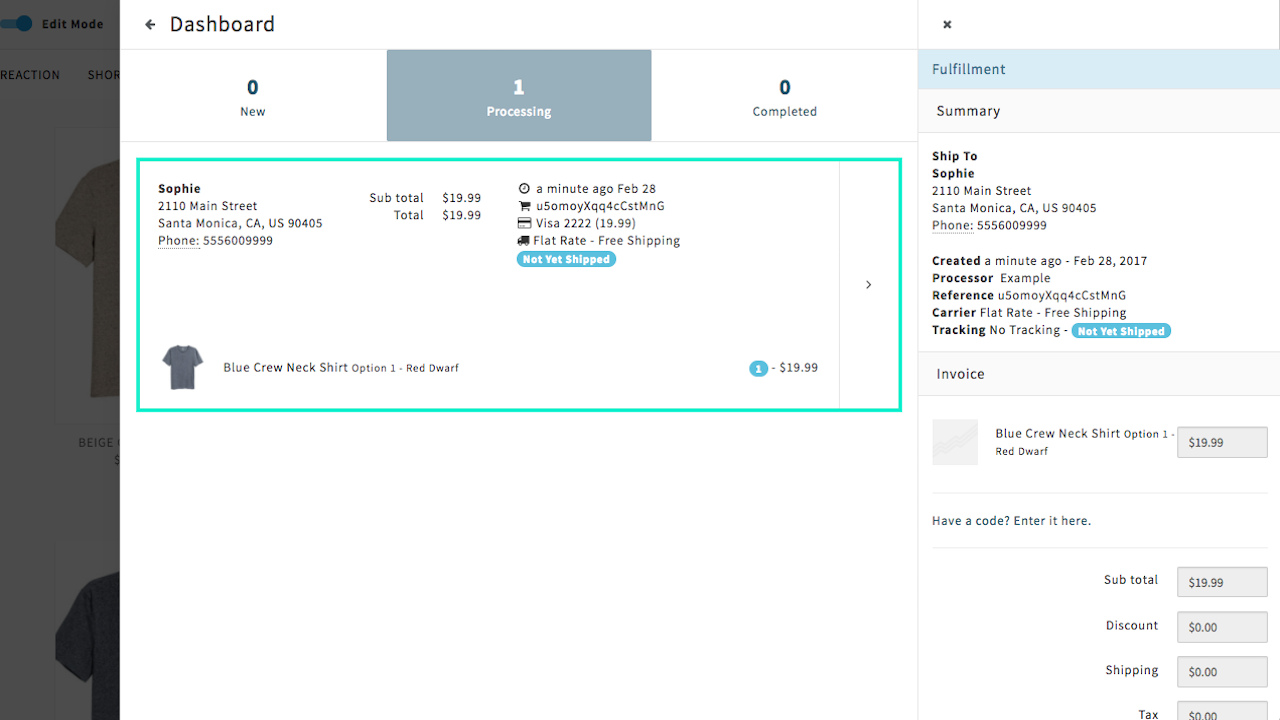Expand Sophie's order with the right chevron
1280x720 pixels.
pyautogui.click(x=869, y=285)
